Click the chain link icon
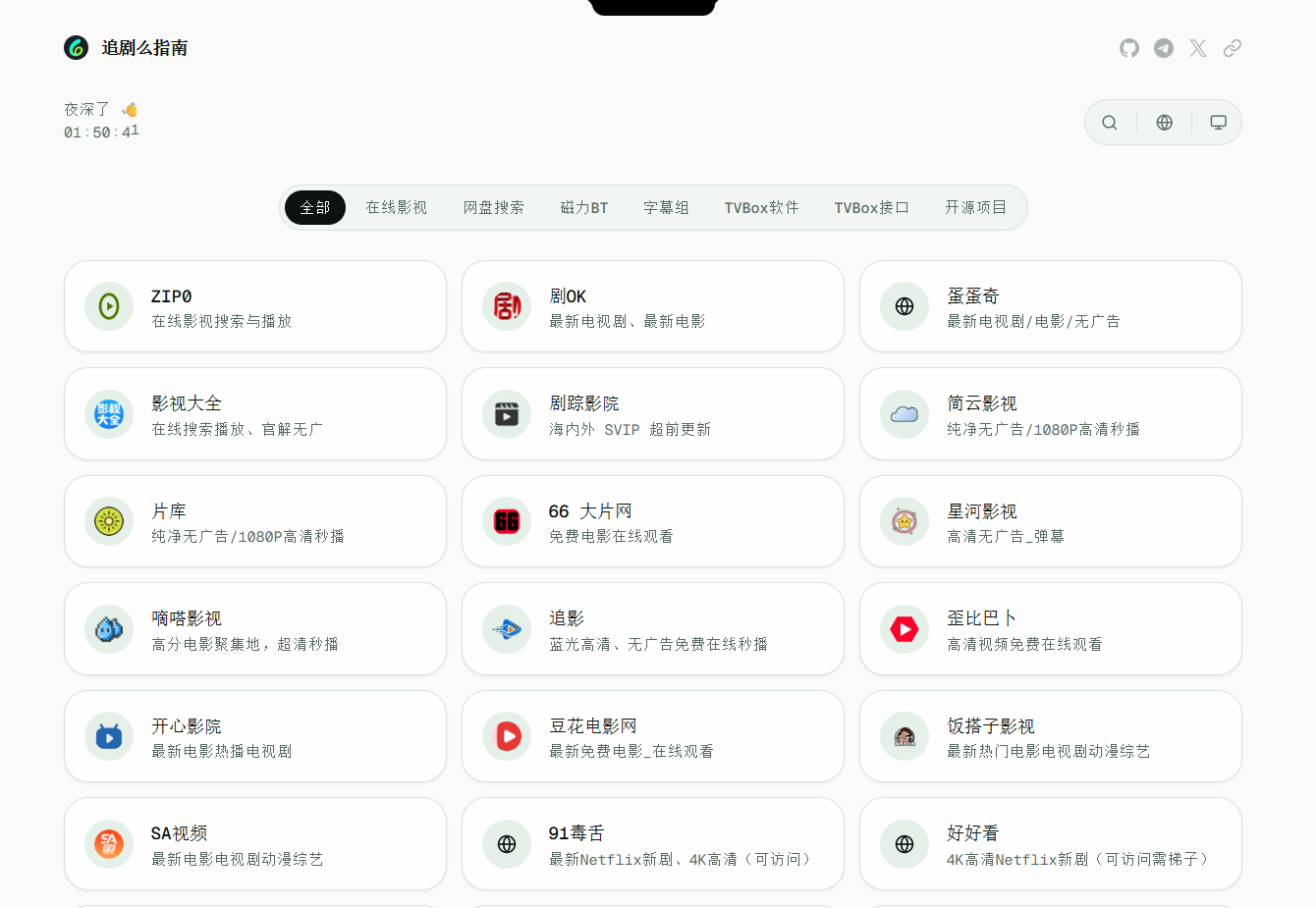1316x908 pixels. coord(1233,48)
